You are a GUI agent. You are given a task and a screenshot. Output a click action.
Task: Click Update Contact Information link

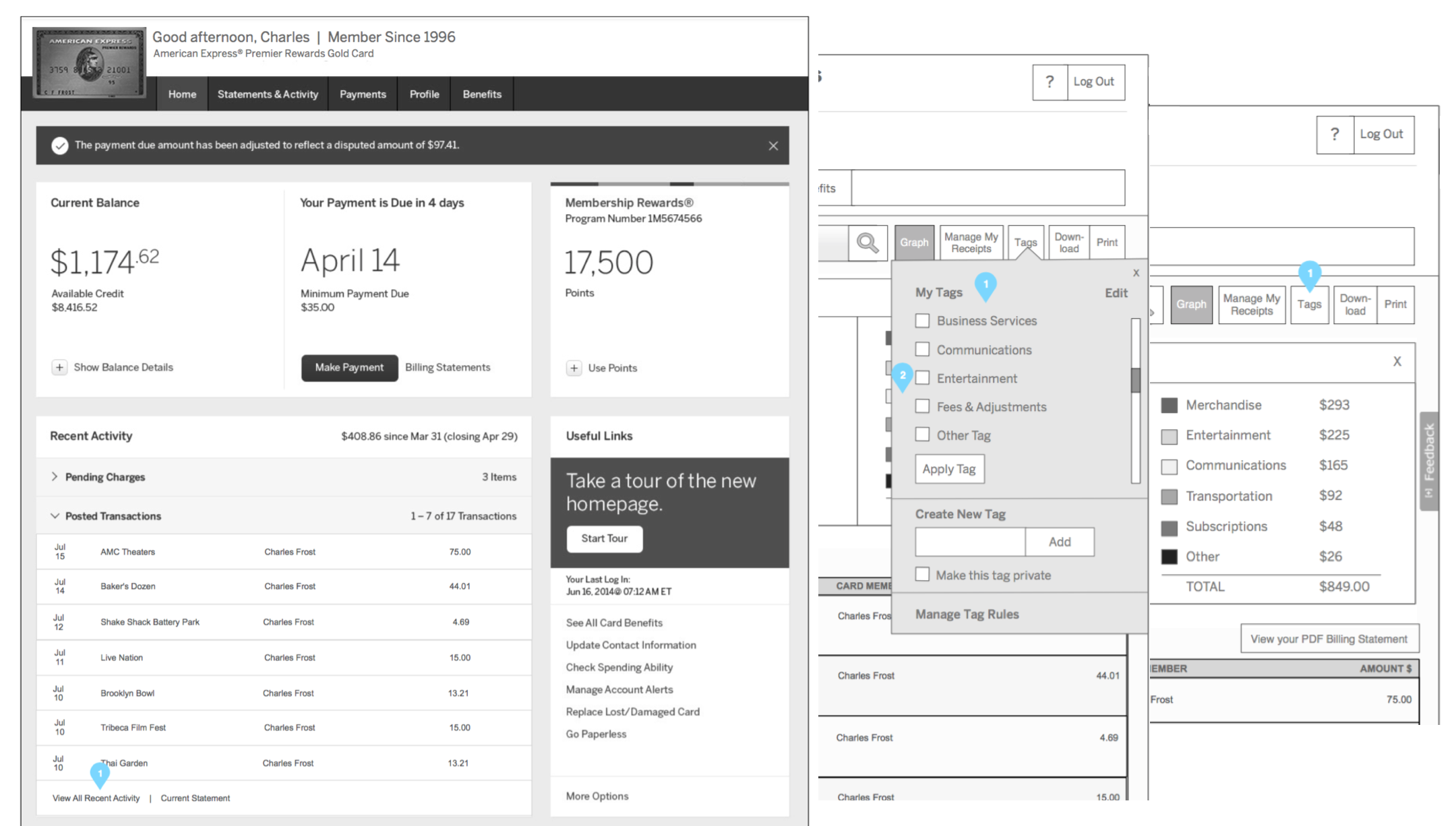tap(631, 645)
